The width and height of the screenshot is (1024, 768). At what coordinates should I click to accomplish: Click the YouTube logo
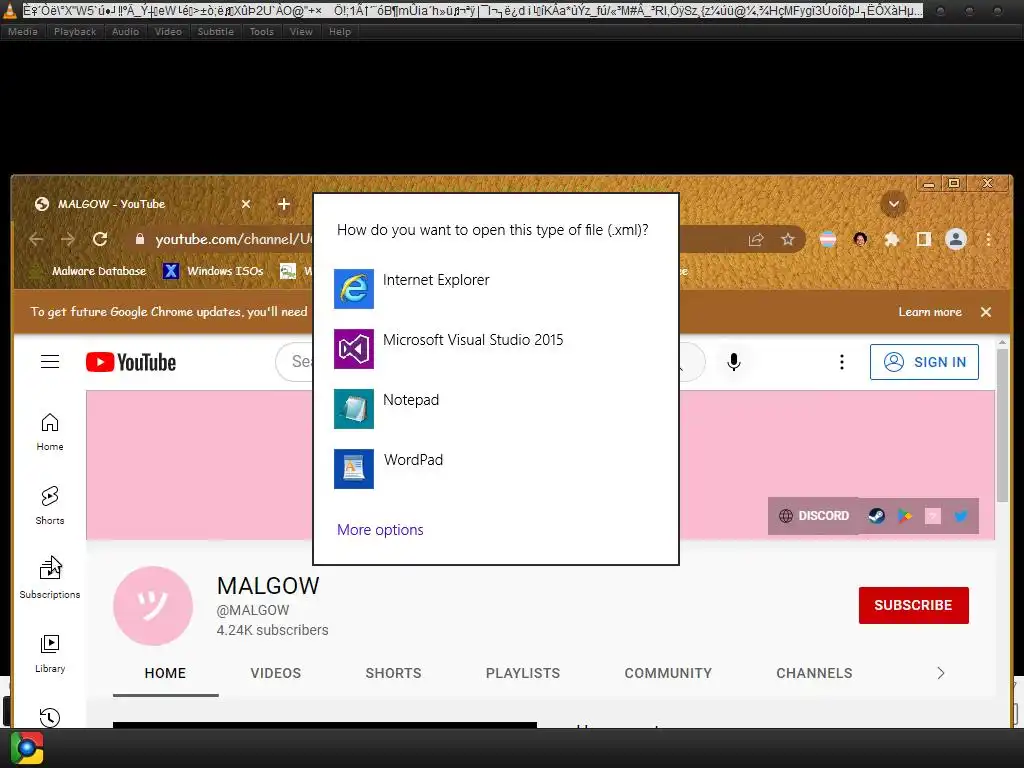pos(131,362)
